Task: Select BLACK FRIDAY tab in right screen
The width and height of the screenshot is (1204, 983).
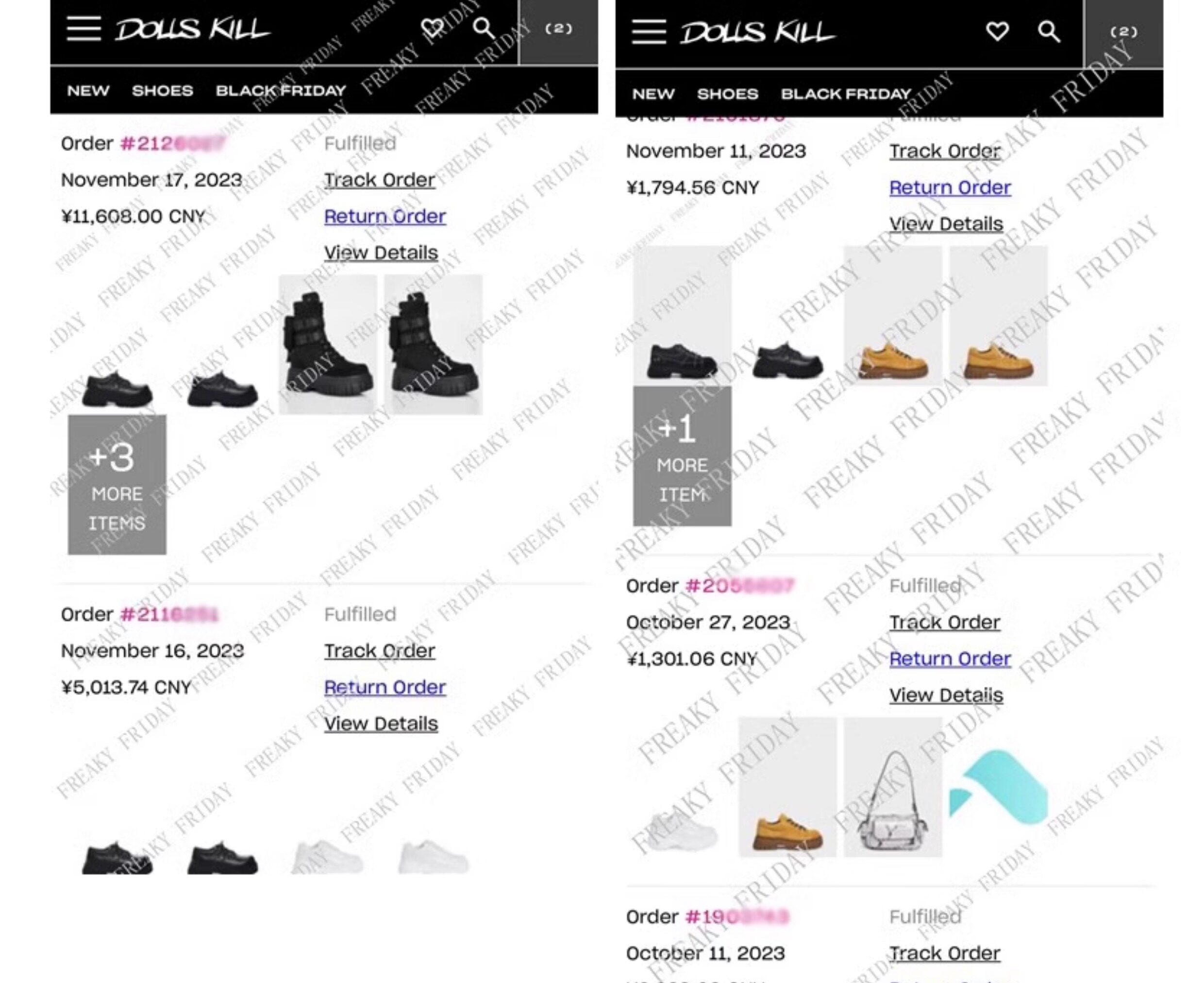Action: pos(846,94)
